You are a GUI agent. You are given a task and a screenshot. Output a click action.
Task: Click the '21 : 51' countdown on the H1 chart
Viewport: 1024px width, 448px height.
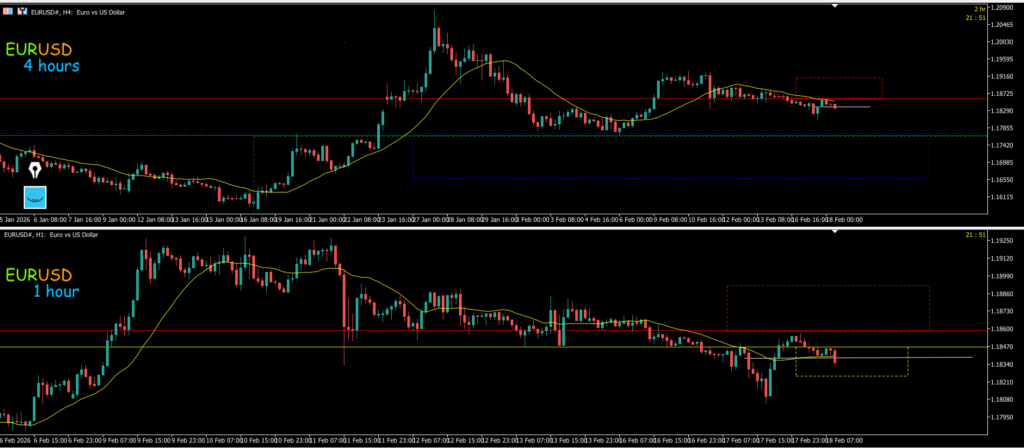click(x=975, y=235)
